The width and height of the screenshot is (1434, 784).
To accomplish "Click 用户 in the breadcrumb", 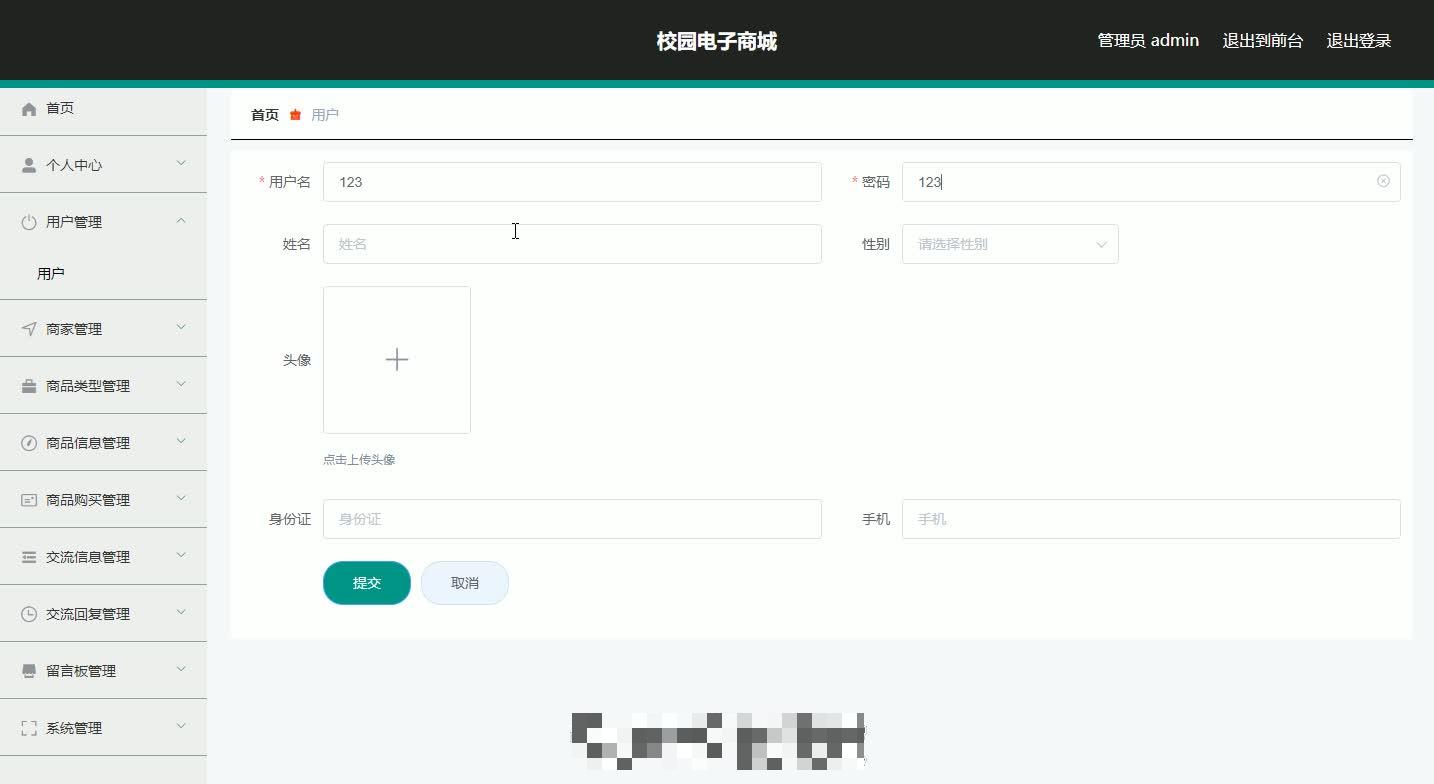I will 325,115.
